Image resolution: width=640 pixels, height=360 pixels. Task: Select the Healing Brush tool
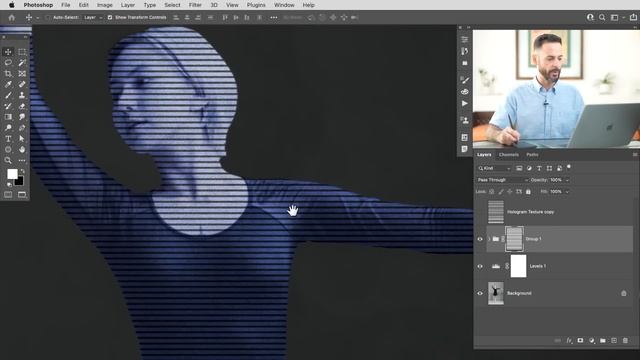[x=22, y=84]
